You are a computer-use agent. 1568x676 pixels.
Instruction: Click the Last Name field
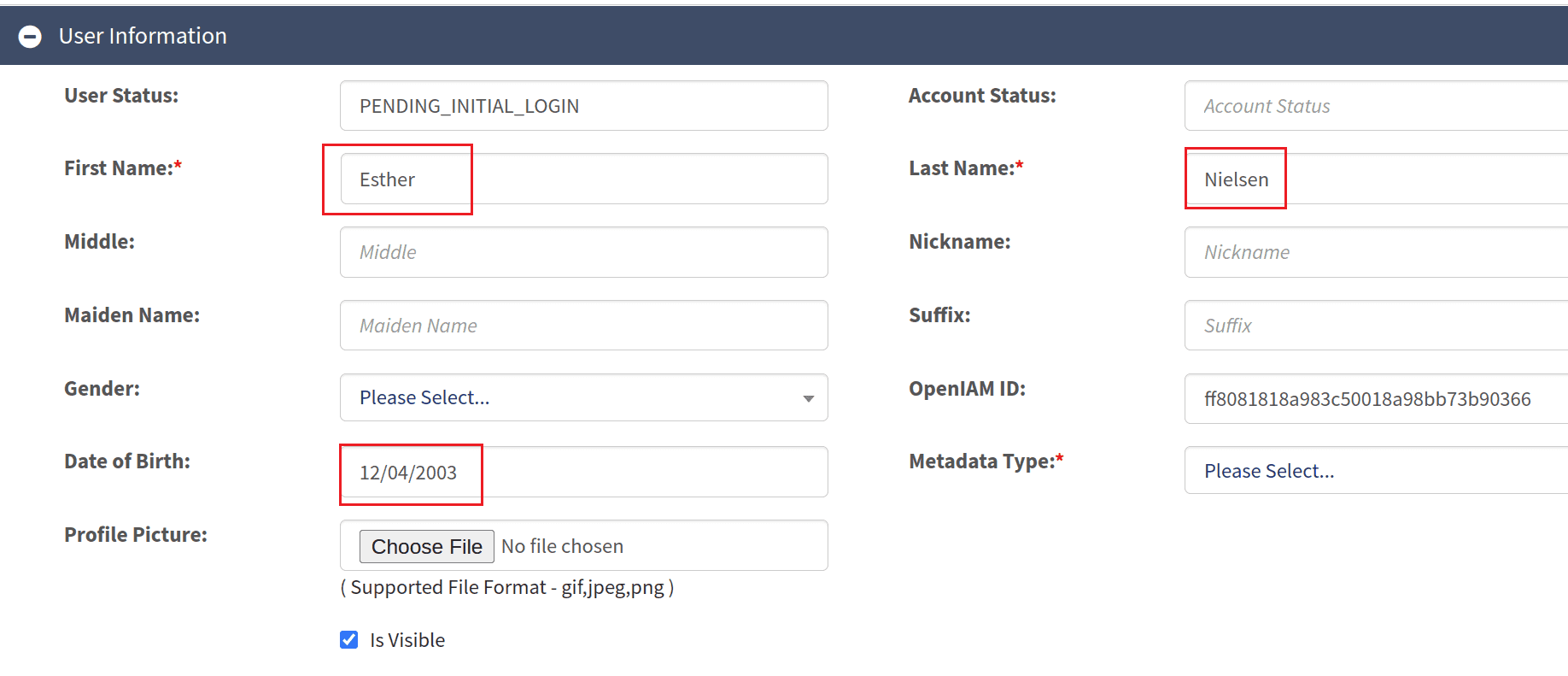[1375, 179]
